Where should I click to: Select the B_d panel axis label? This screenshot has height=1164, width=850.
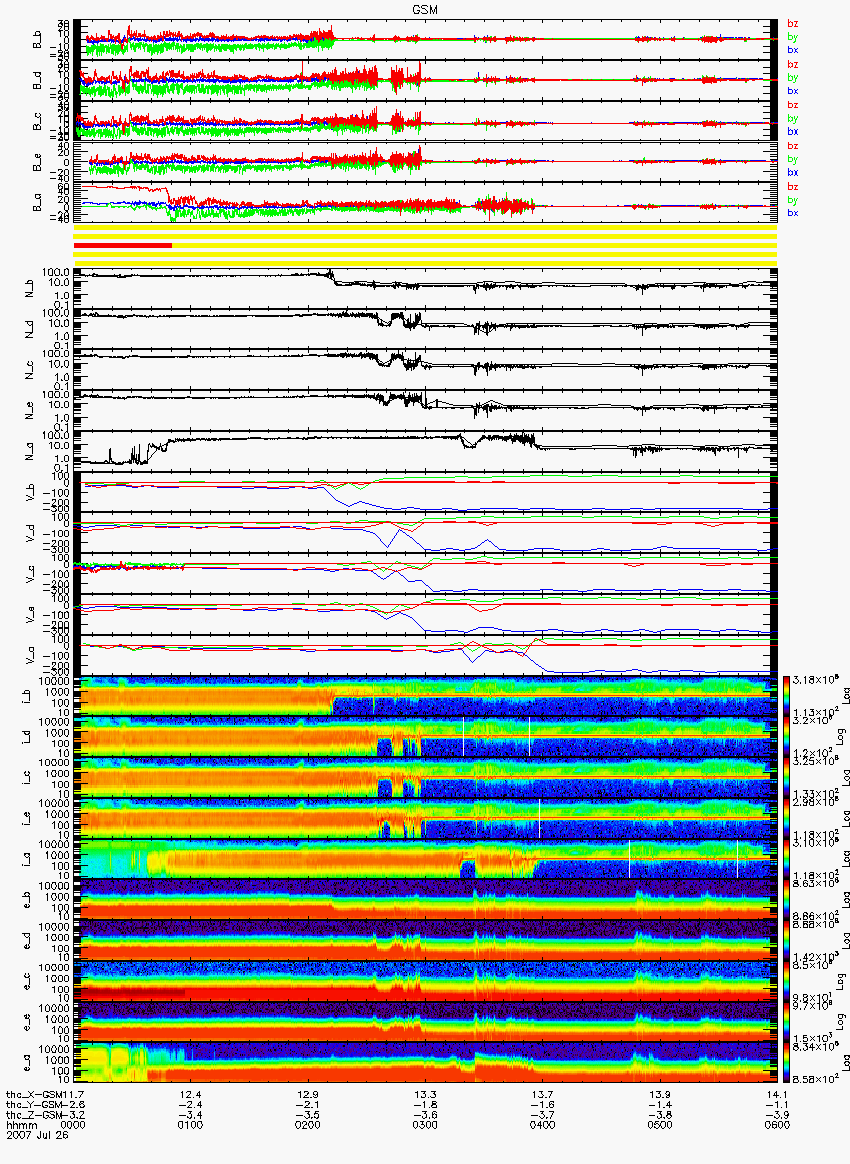click(37, 79)
